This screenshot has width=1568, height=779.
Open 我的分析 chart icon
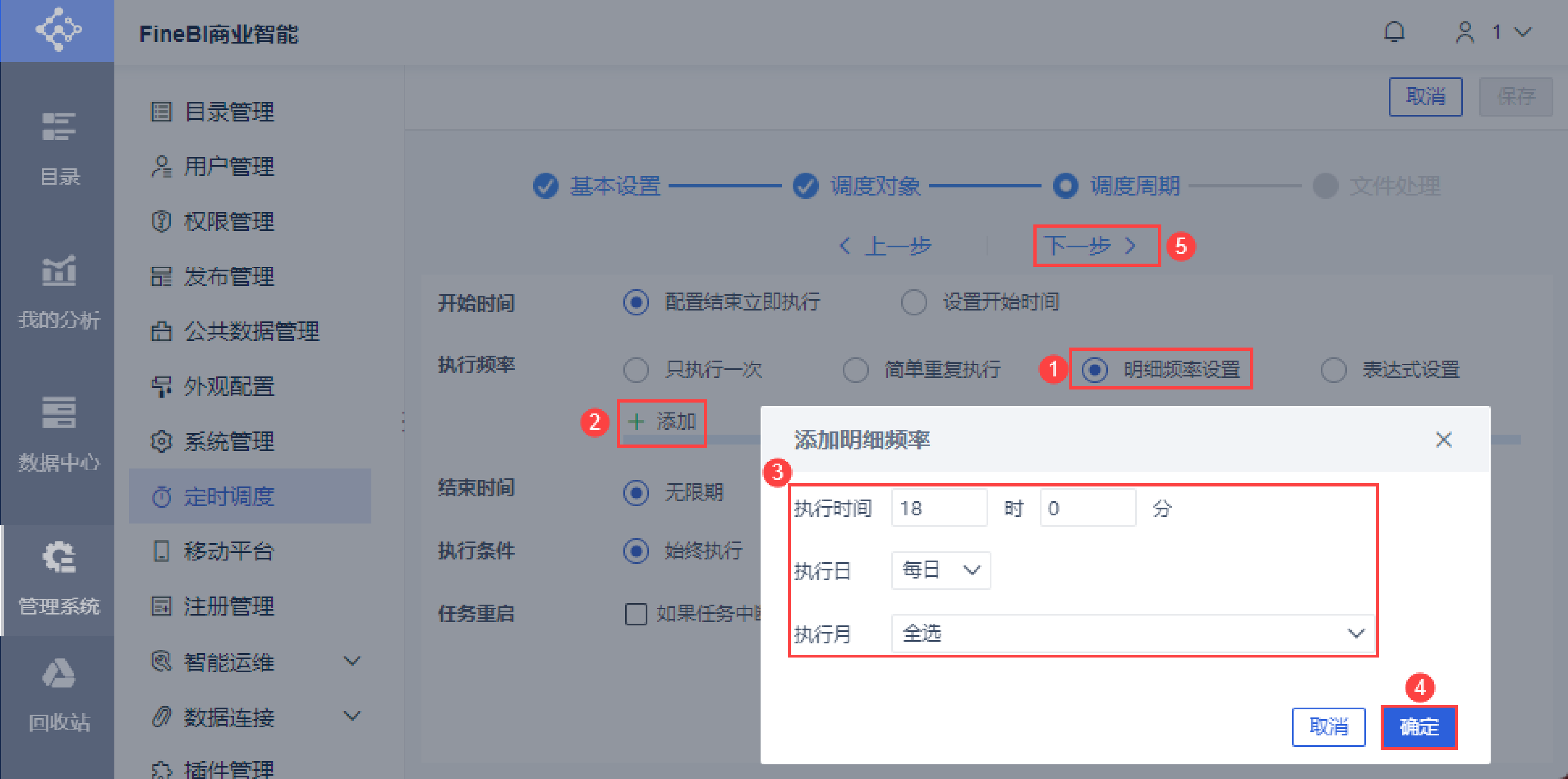(x=58, y=270)
